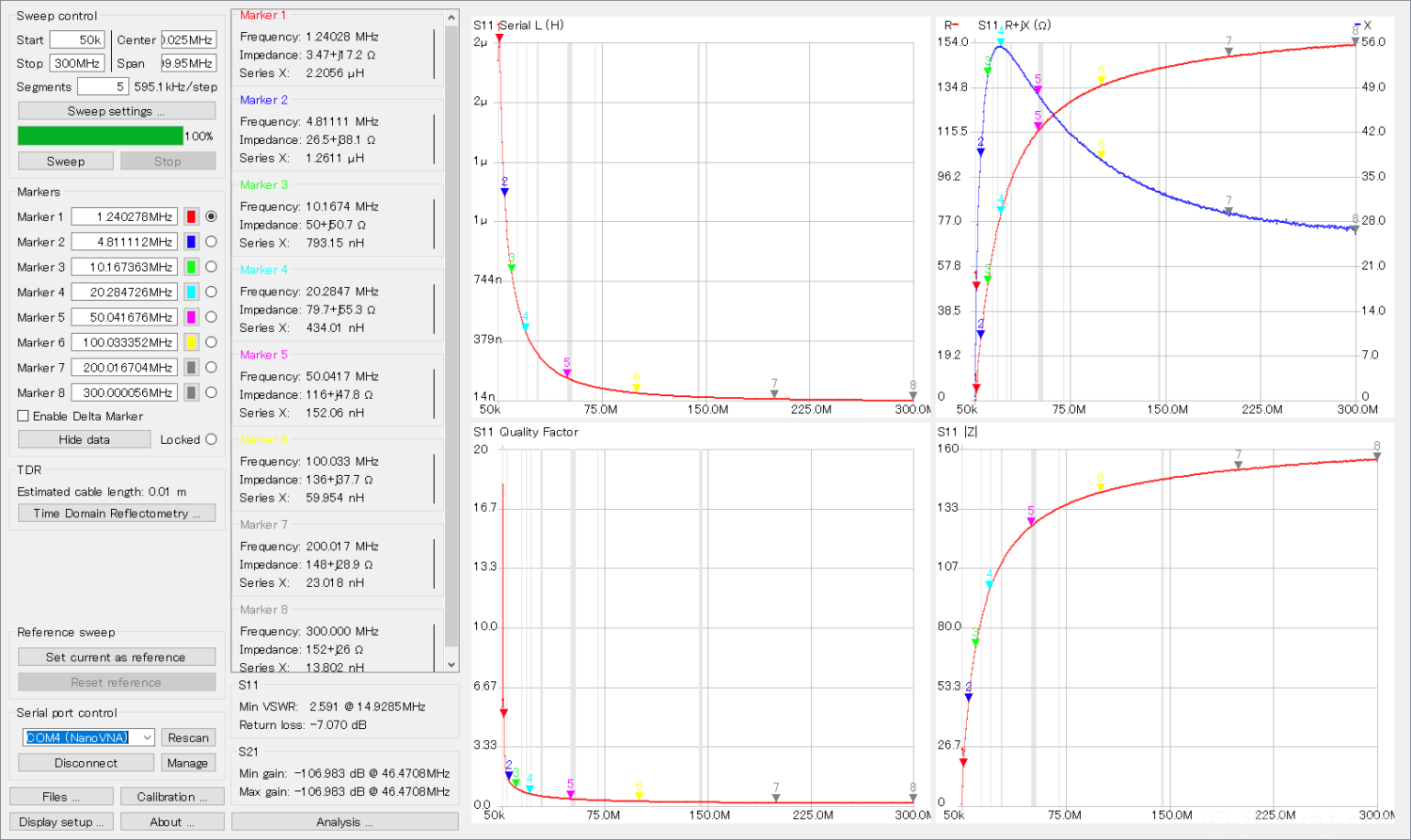Viewport: 1411px width, 840px height.
Task: Open the COM4 (NanoVNA) serial port dropdown
Action: click(88, 737)
